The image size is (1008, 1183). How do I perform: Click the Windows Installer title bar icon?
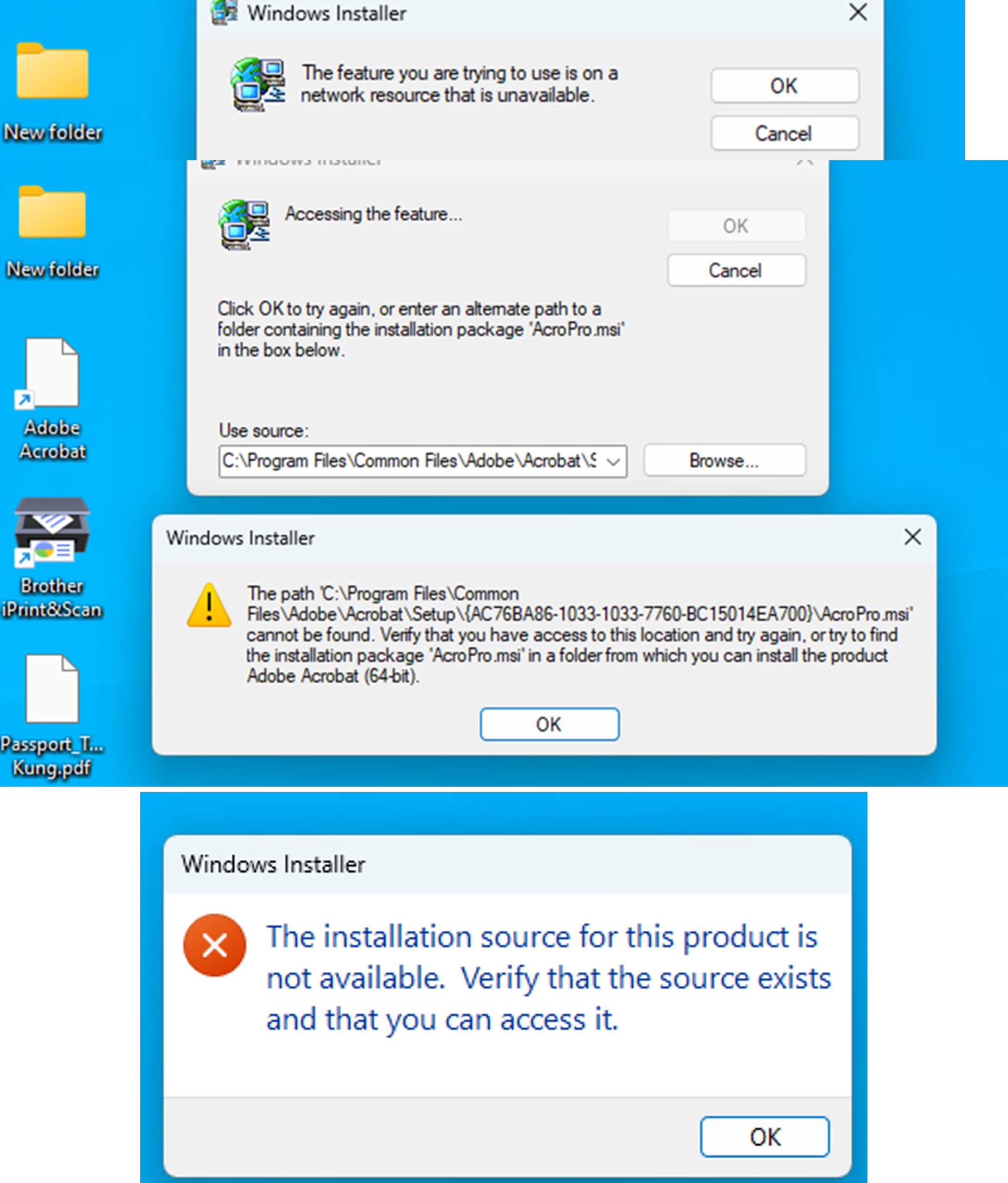[224, 13]
